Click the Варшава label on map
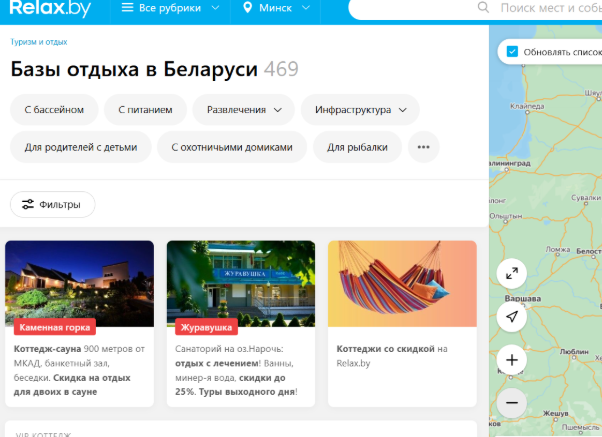 click(523, 298)
